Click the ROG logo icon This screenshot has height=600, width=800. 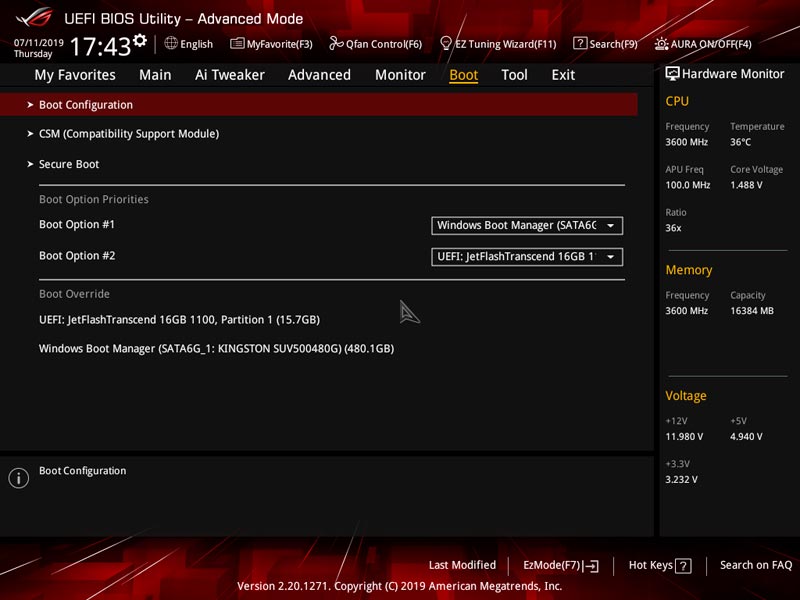click(x=34, y=17)
